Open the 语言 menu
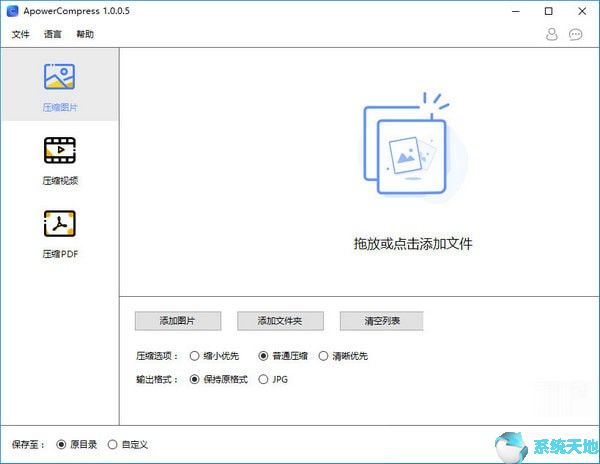This screenshot has width=600, height=464. coord(53,34)
